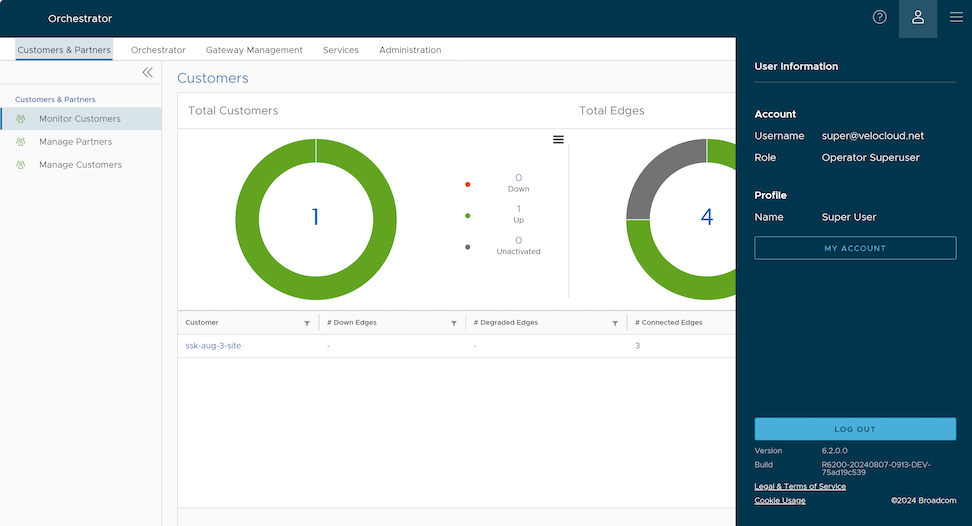Click the Monitor Customers sidebar icon
This screenshot has width=972, height=526.
click(20, 119)
